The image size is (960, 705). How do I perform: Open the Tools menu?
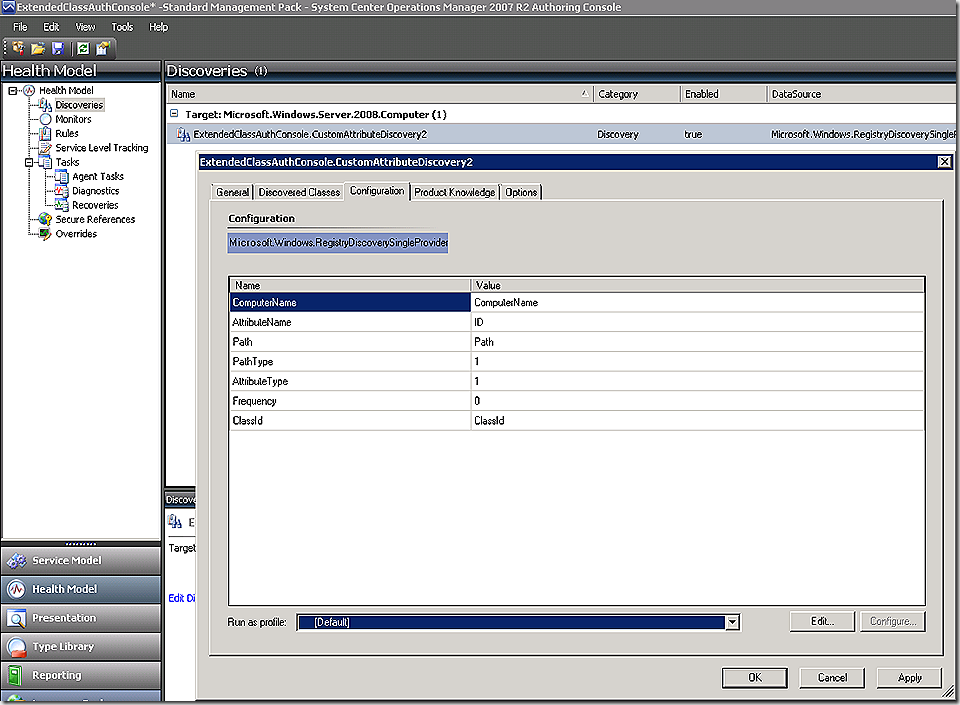122,27
